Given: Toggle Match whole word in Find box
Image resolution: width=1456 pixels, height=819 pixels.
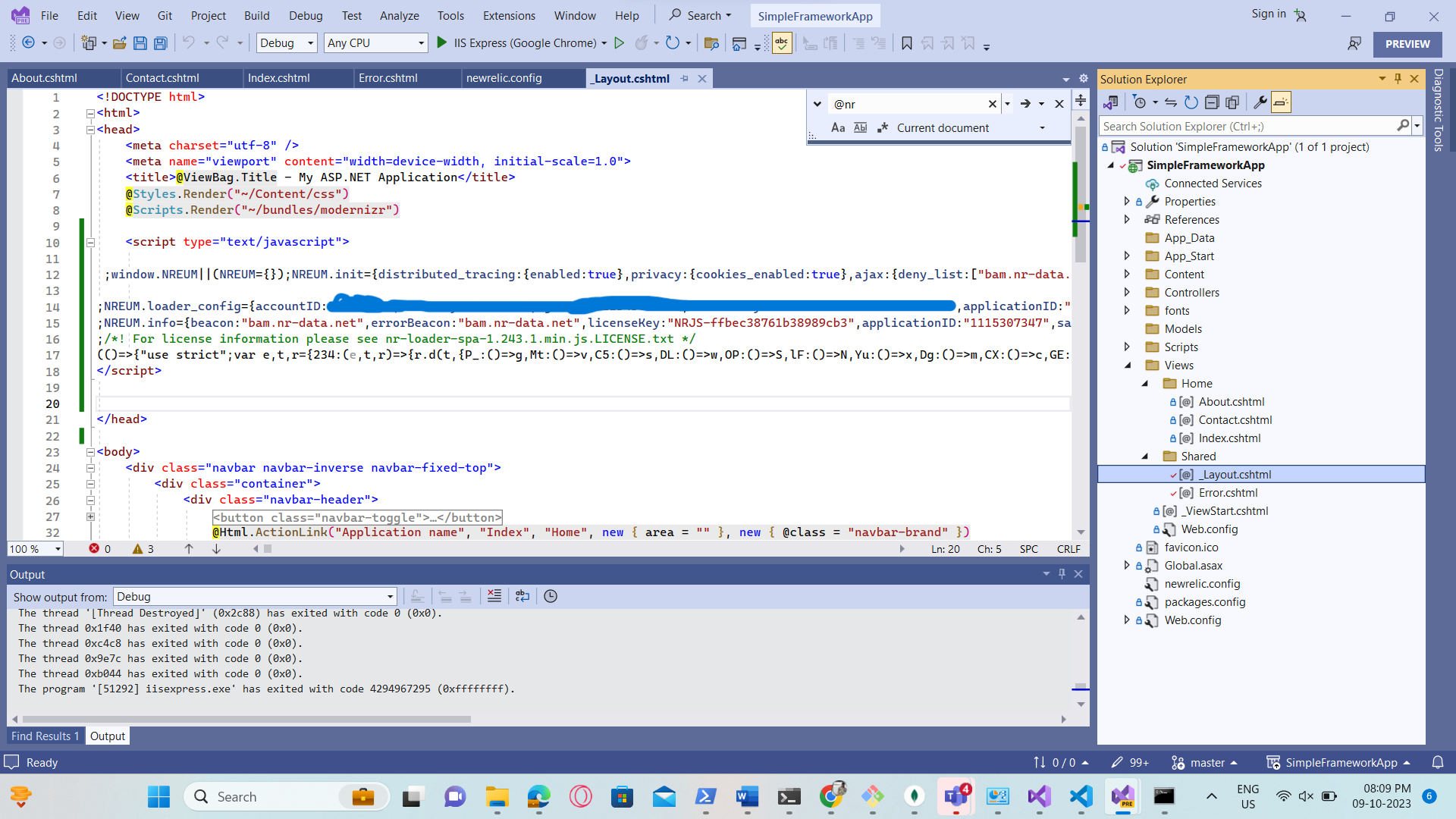Looking at the screenshot, I should pos(860,127).
